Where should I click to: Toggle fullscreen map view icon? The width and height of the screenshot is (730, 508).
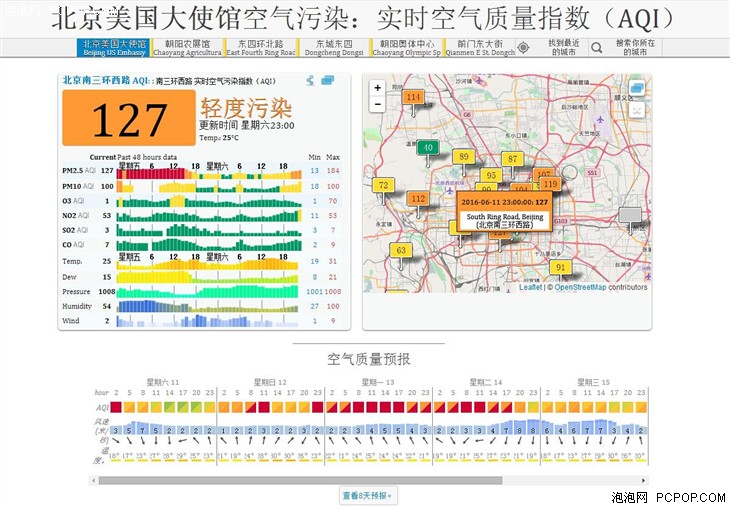(x=636, y=111)
